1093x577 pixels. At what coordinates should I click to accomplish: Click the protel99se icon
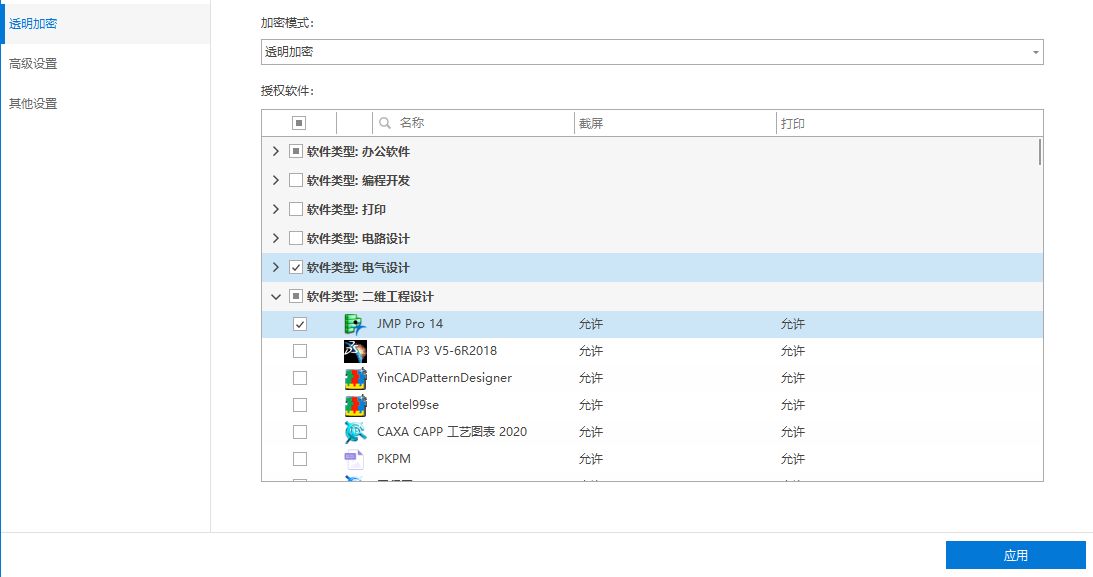pos(355,405)
